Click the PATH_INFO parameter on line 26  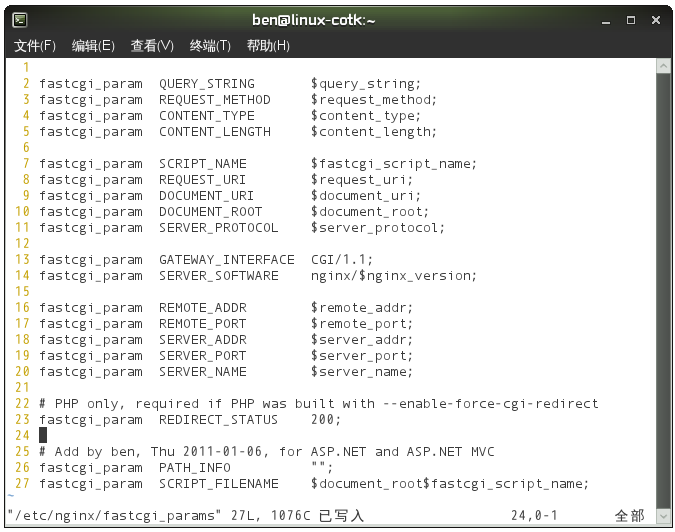coord(194,468)
